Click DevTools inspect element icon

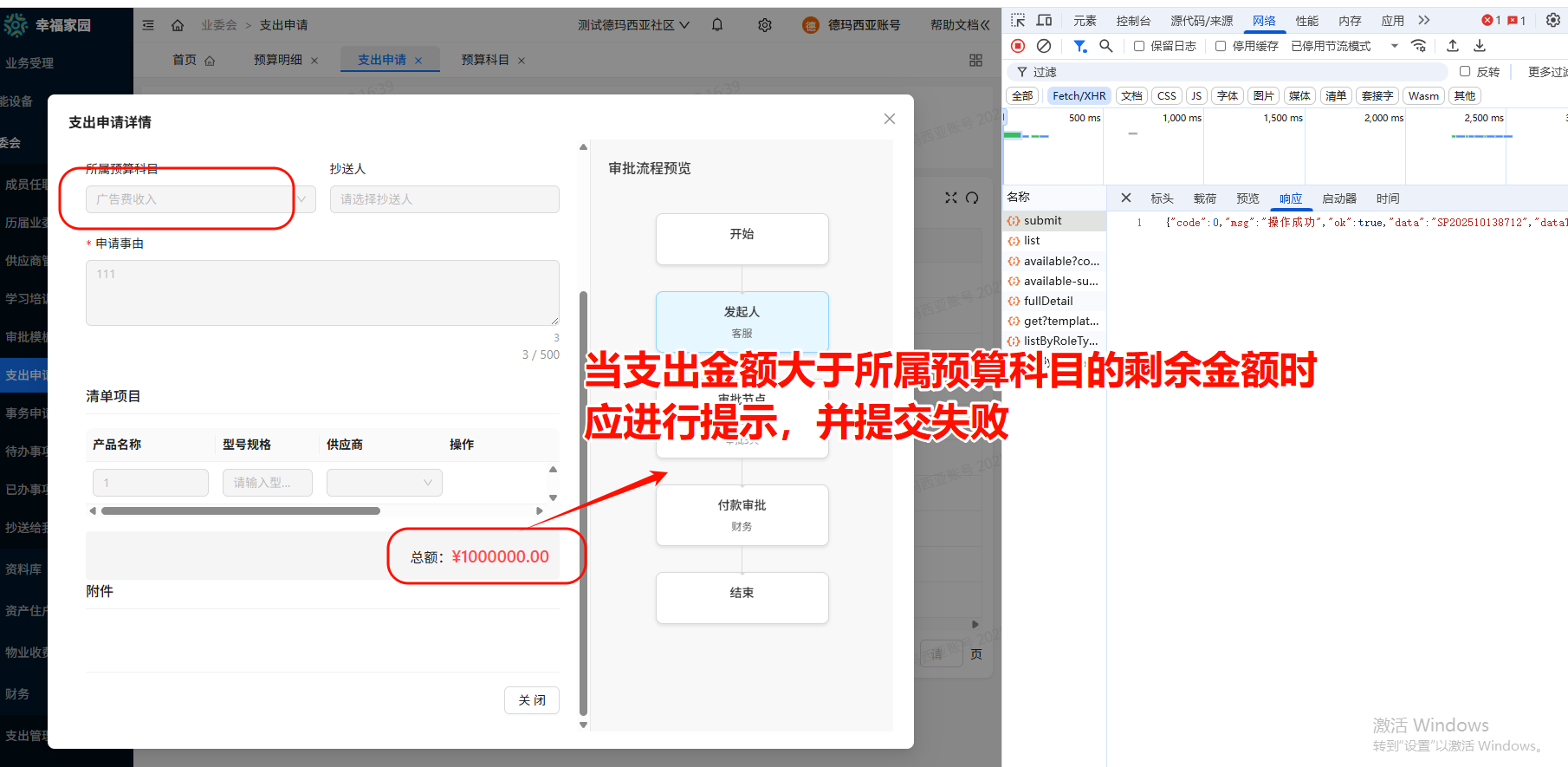coord(1018,20)
